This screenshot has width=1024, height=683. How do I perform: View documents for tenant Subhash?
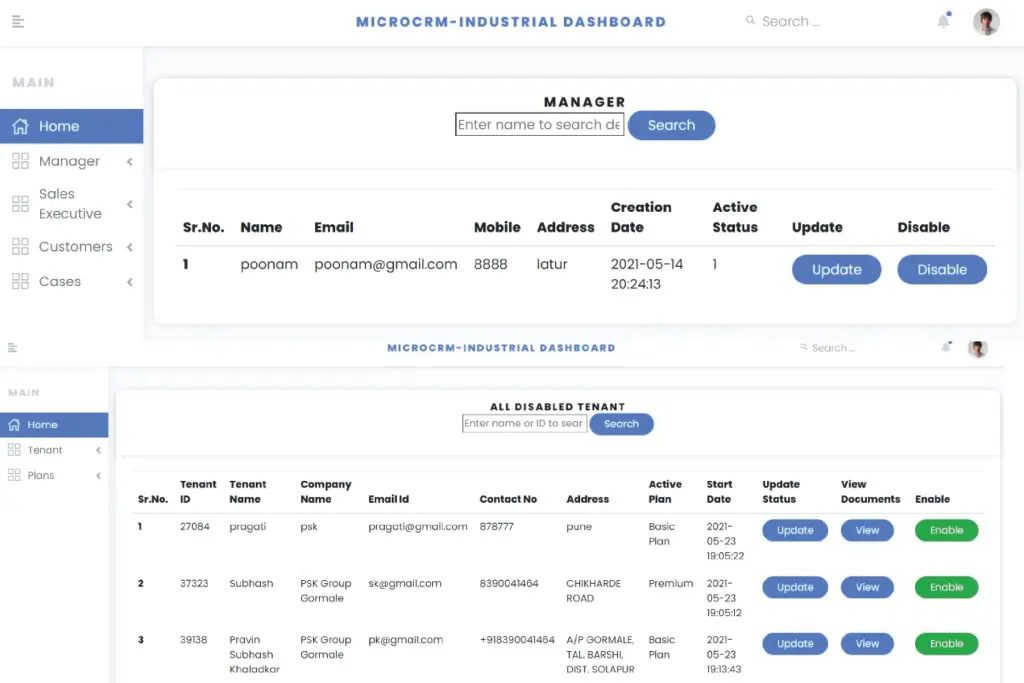point(867,588)
